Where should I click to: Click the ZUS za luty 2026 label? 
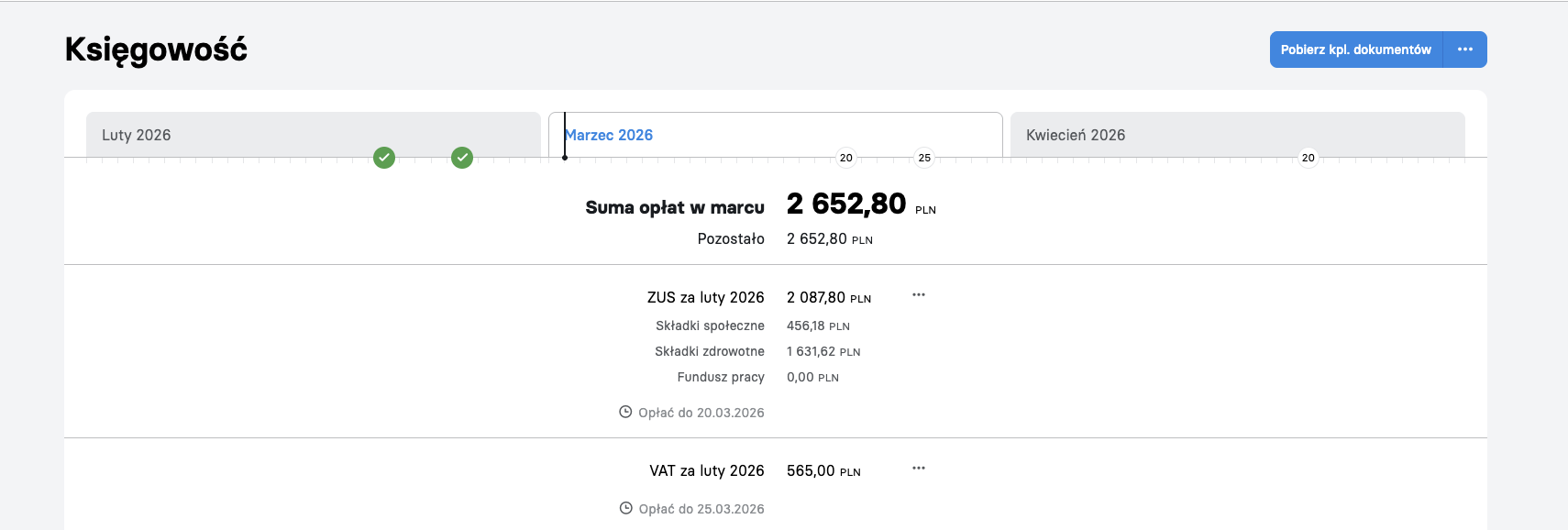(x=705, y=297)
